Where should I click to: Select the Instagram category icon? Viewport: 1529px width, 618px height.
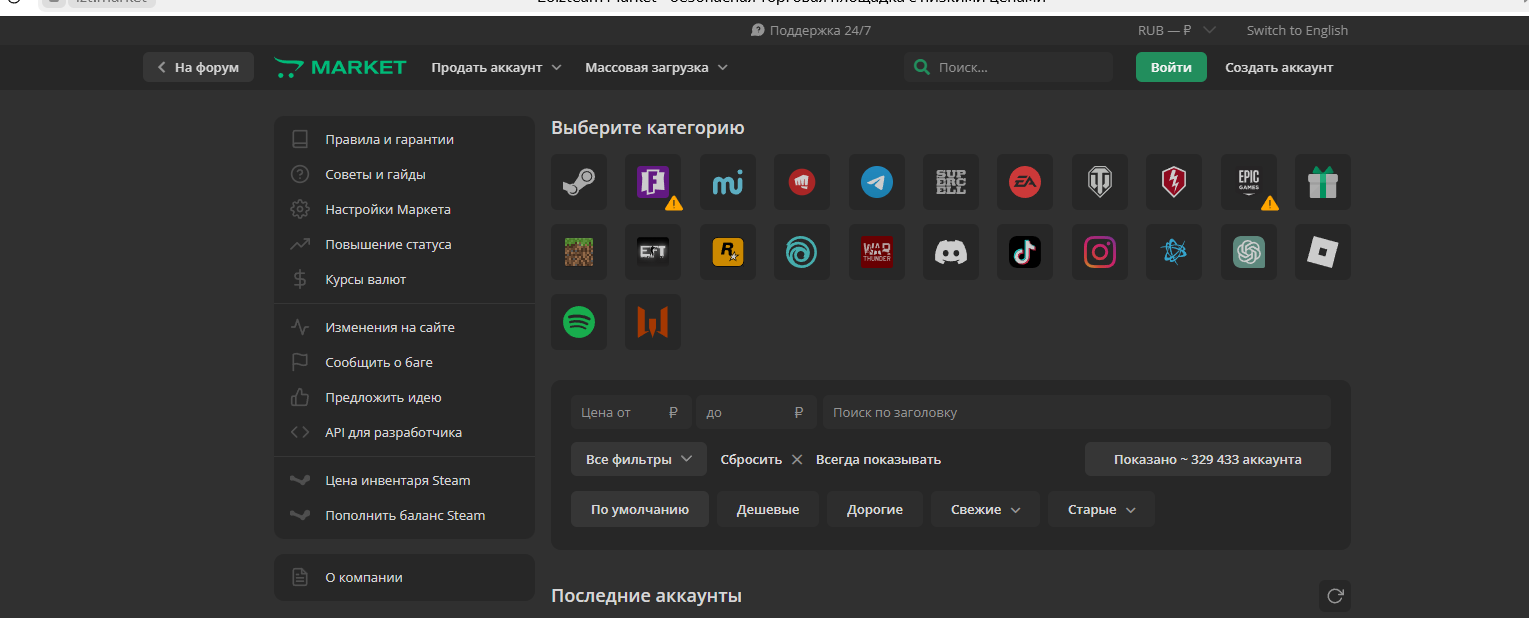[1099, 252]
